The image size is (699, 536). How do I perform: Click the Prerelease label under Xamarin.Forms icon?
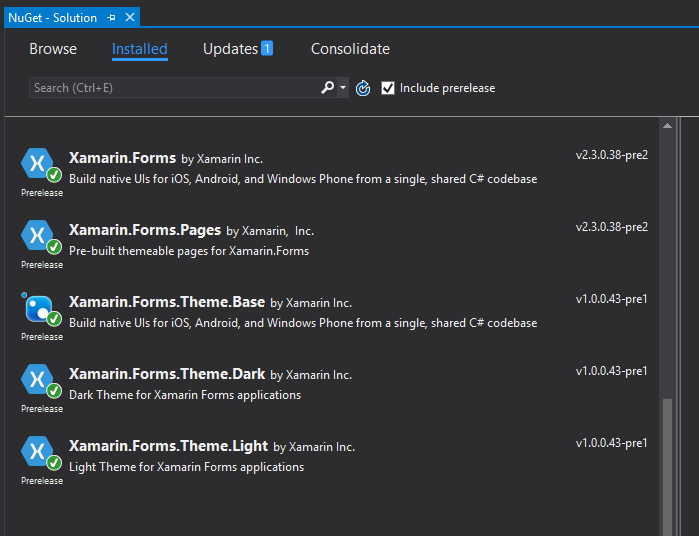[42, 193]
